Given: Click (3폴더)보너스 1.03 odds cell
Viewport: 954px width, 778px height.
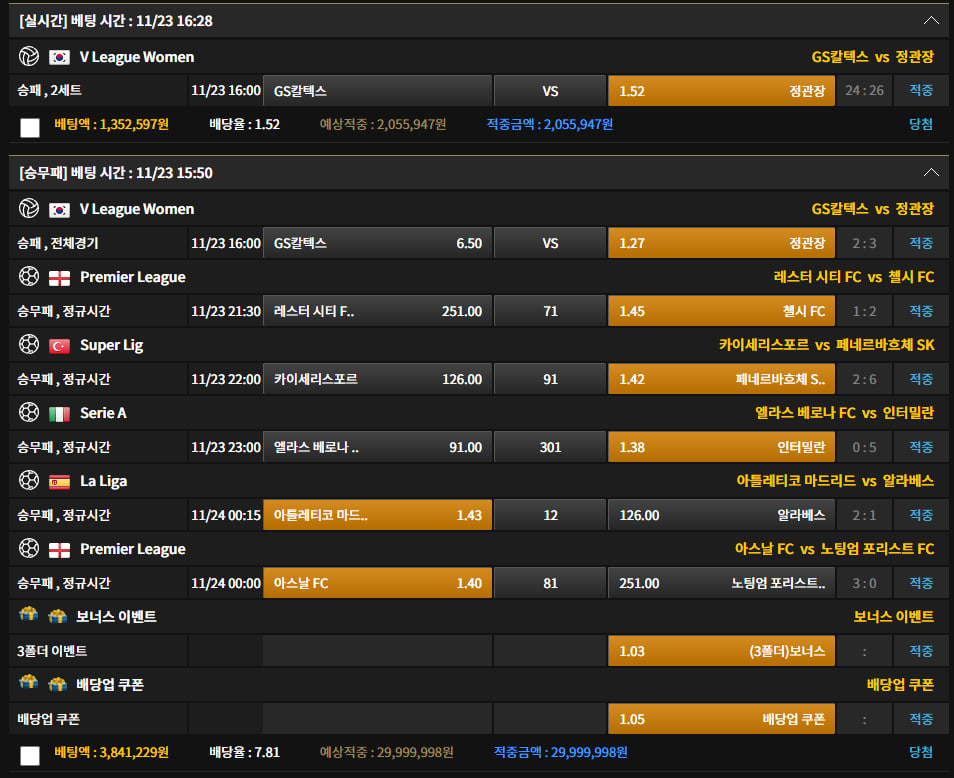Looking at the screenshot, I should point(720,651).
